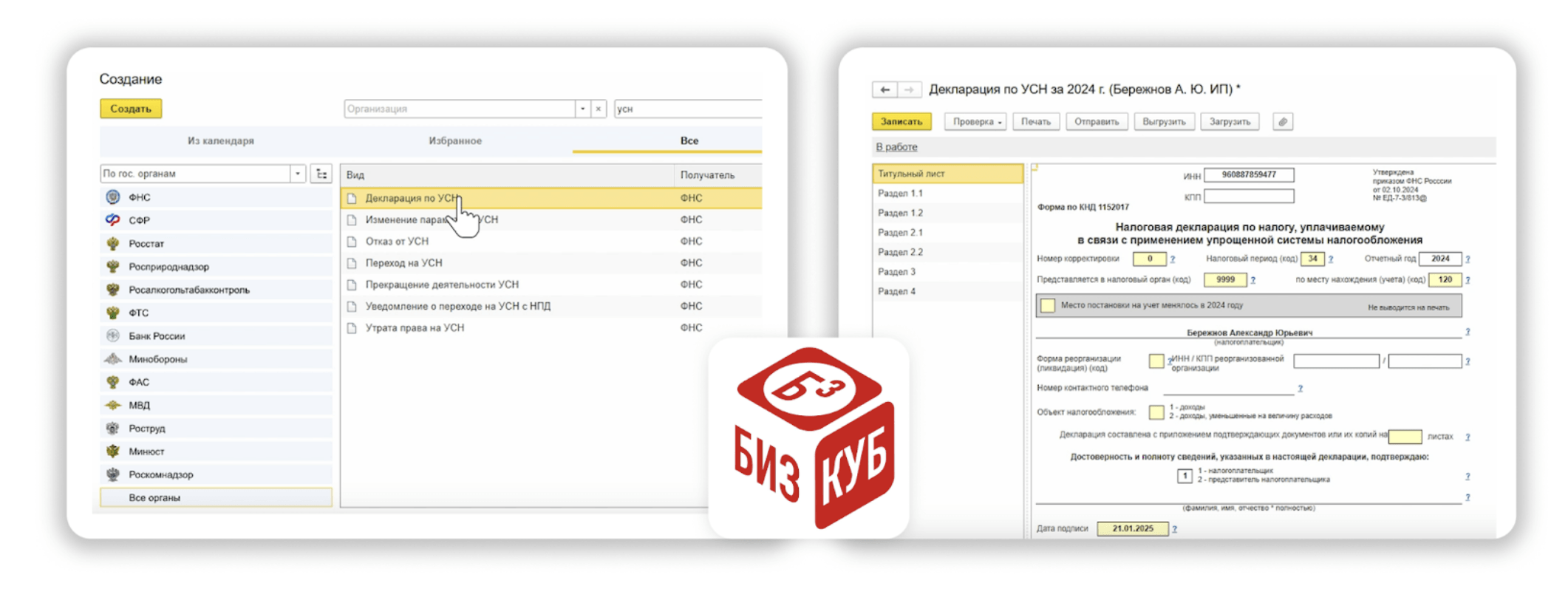Go forward using the right arrow in declaration window
The image size is (1568, 600).
[909, 90]
